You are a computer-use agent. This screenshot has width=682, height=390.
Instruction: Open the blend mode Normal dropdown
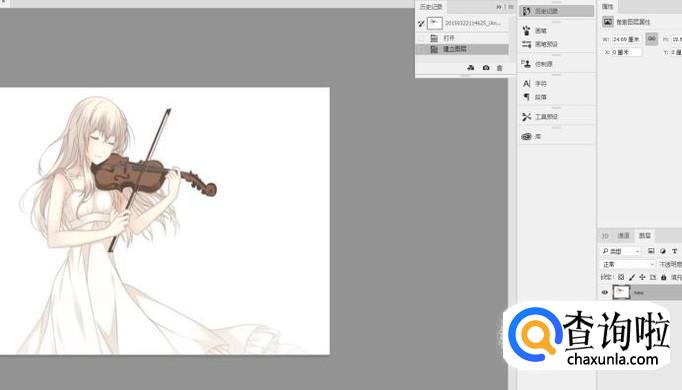[628, 264]
